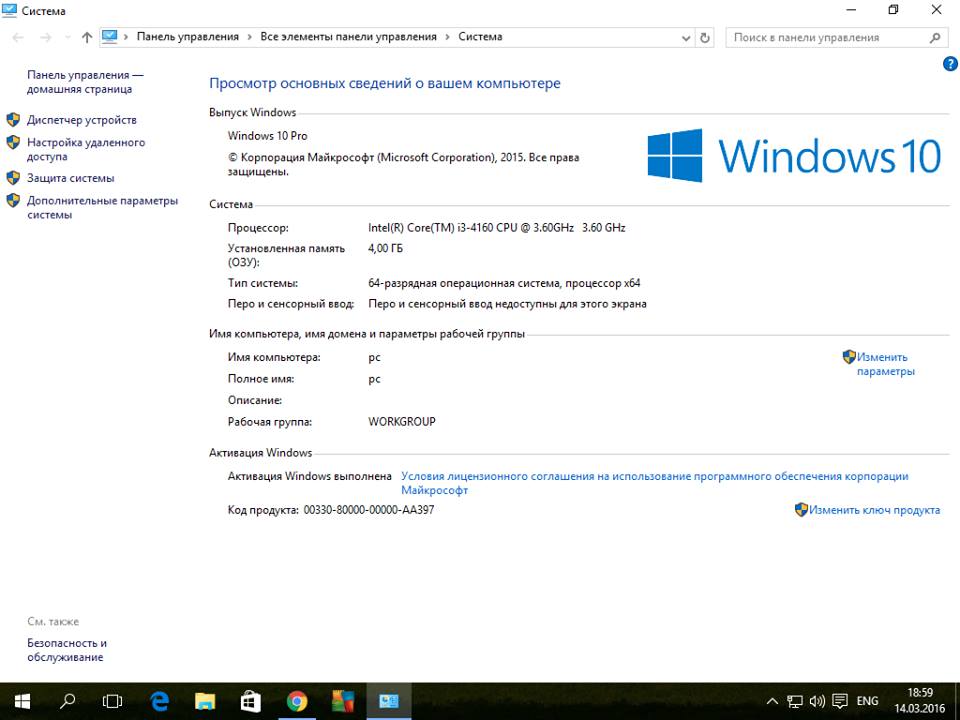Show hidden tray icons chevron

click(772, 701)
